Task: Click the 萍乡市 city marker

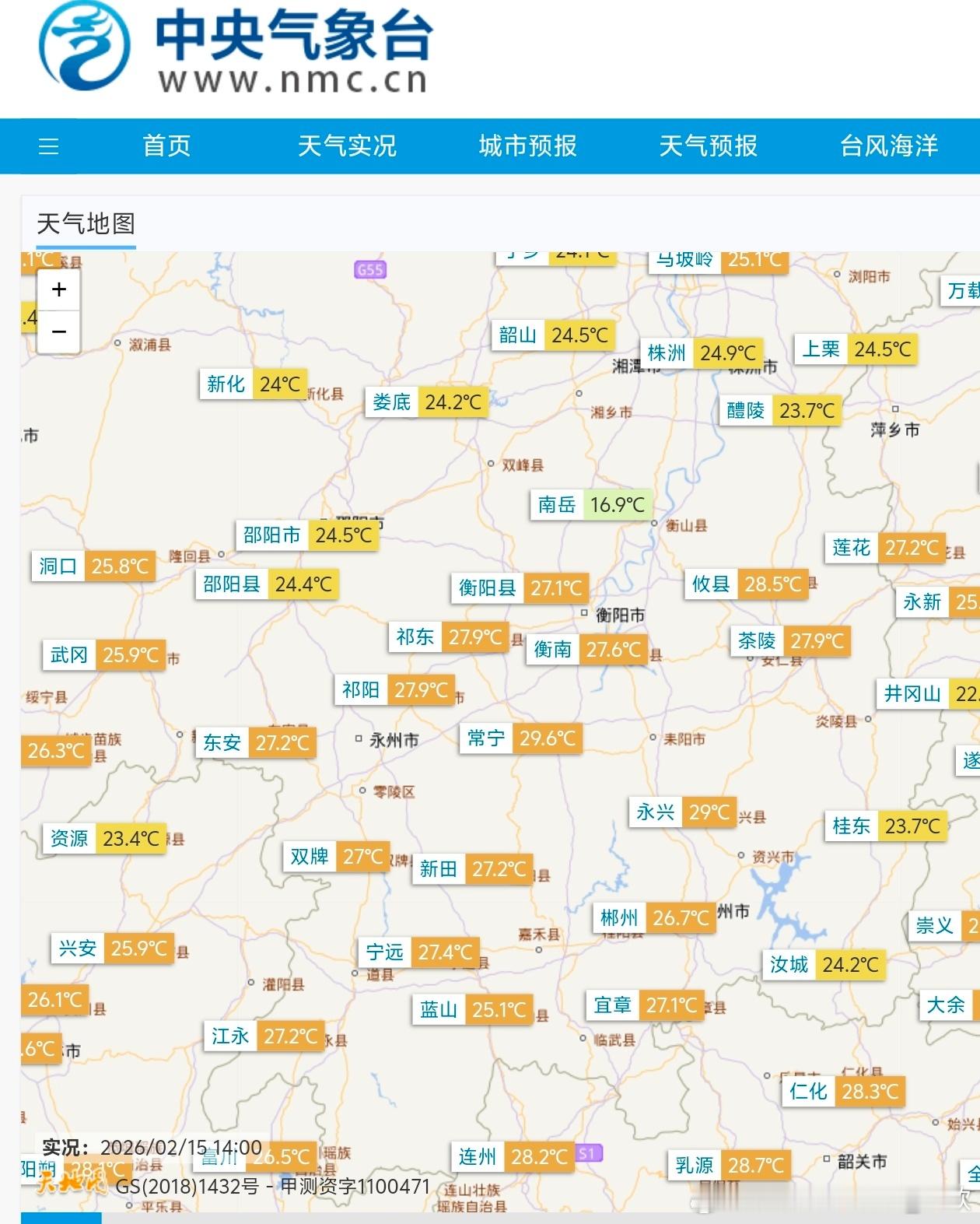Action: click(894, 423)
